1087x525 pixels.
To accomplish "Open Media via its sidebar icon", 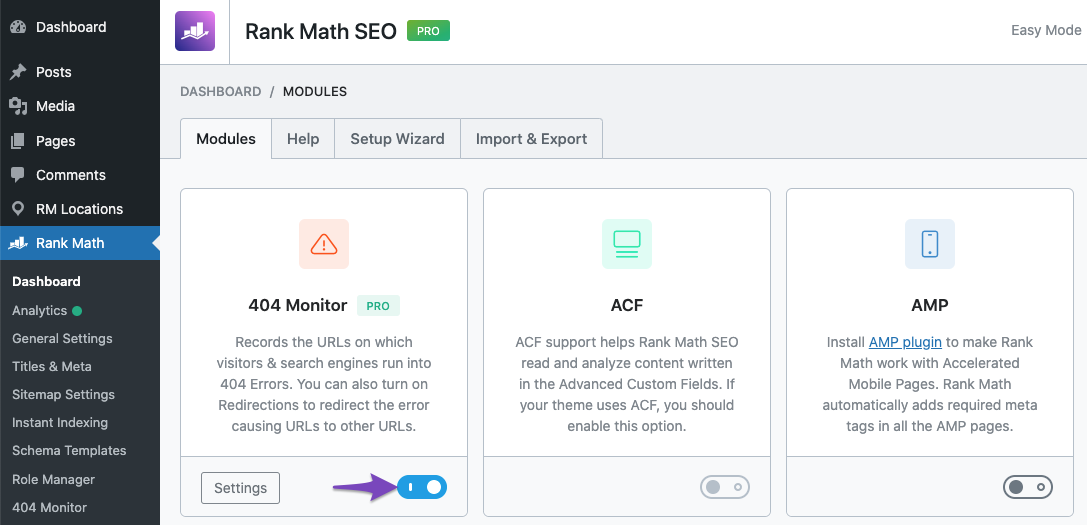I will [18, 106].
